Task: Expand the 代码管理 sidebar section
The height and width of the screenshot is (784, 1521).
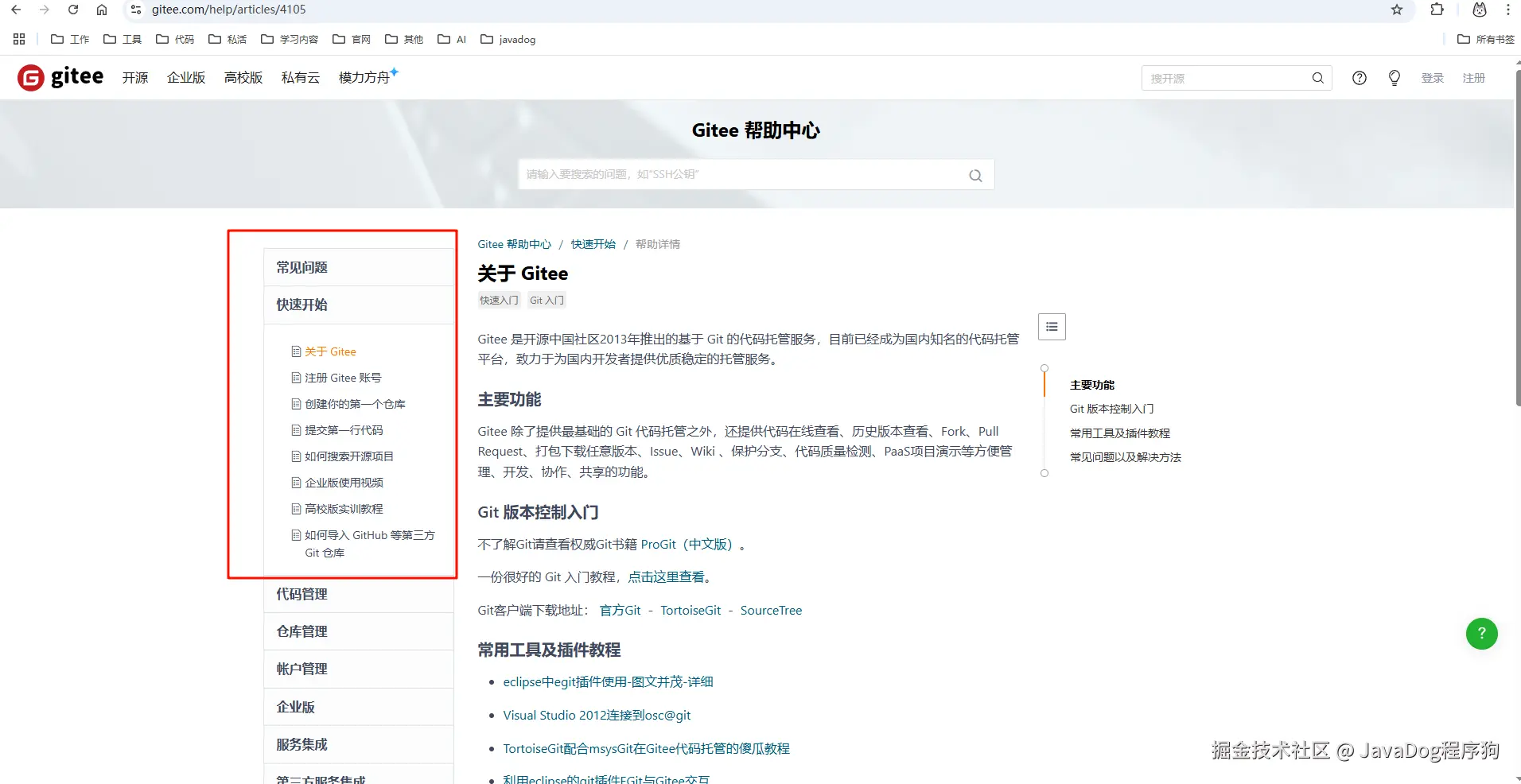Action: coord(301,593)
